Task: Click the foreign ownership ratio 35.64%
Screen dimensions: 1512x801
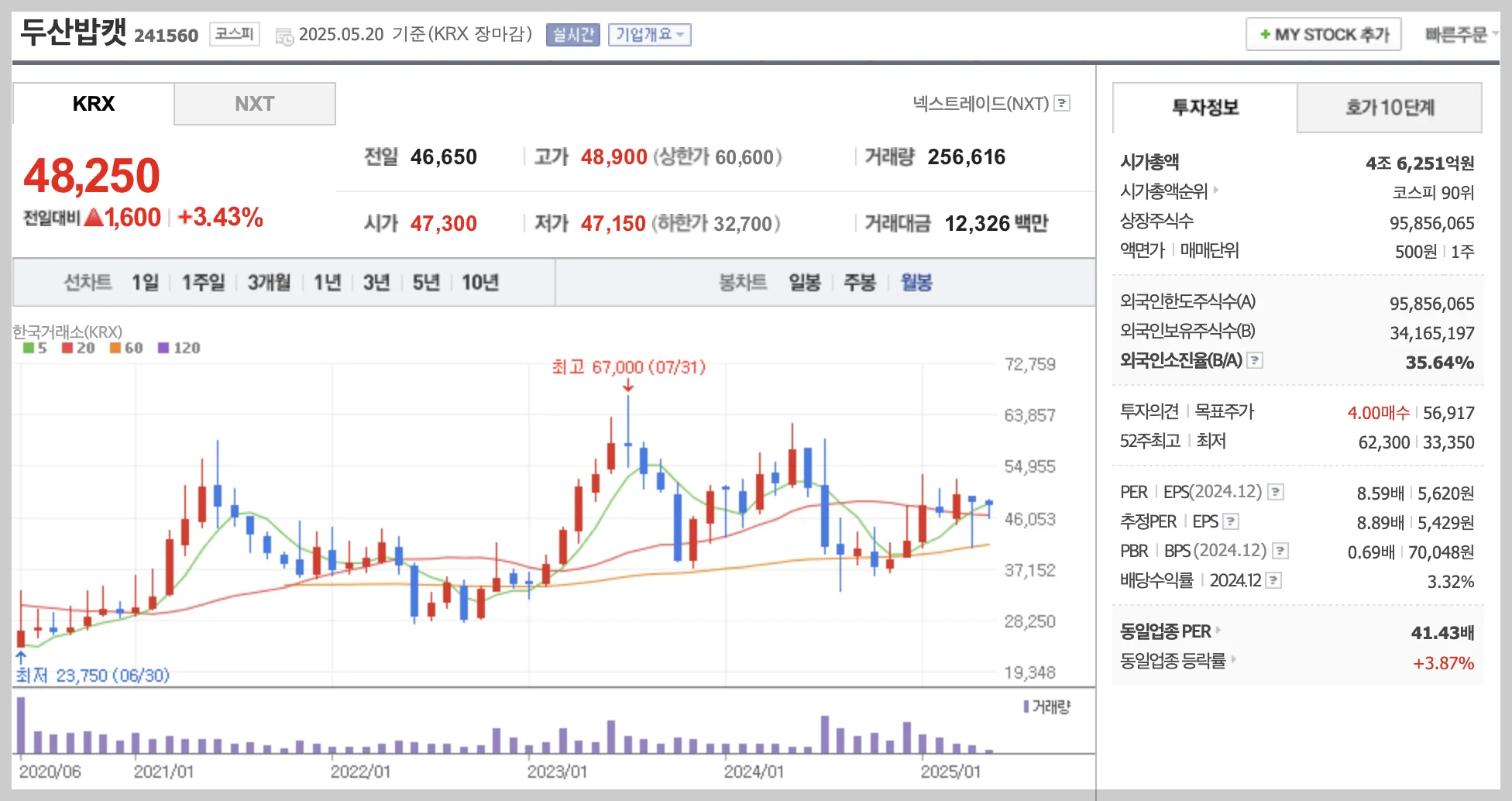Action: [x=1440, y=363]
